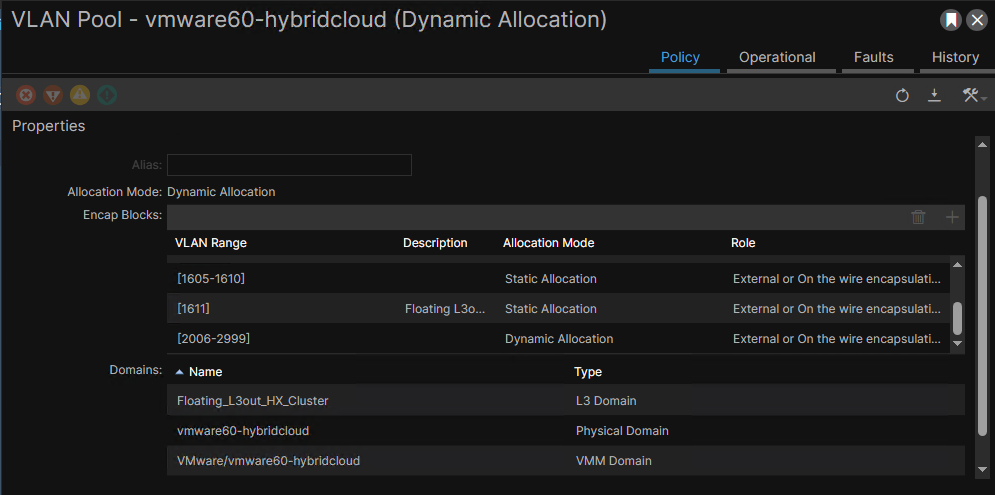Screen dimensions: 995x495
Task: Click the L3 Domain type cell
Action: coord(606,400)
